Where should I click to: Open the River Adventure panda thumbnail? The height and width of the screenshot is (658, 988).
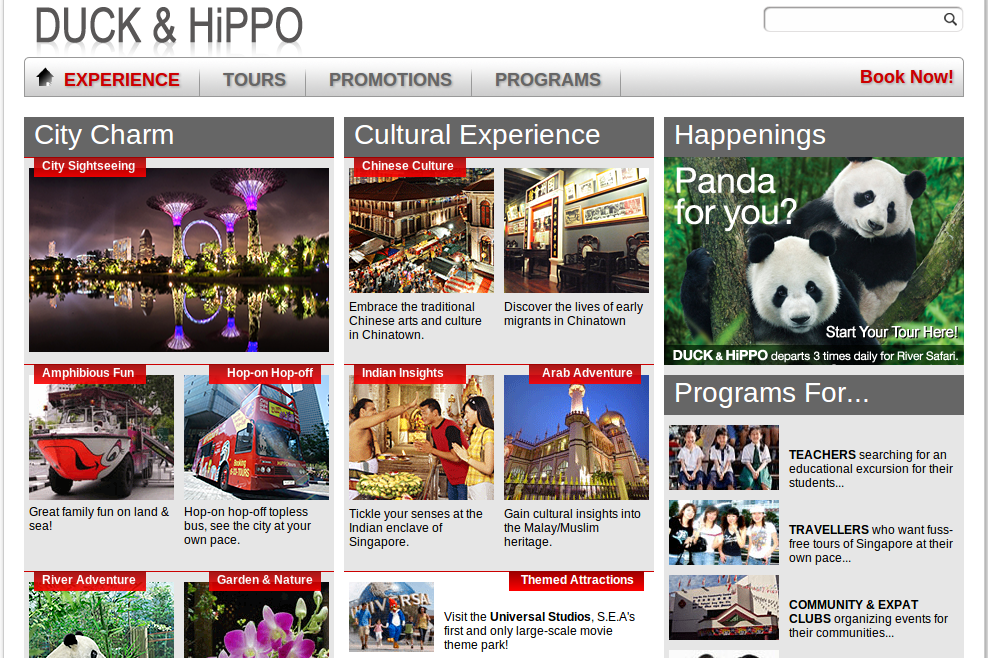pos(101,620)
